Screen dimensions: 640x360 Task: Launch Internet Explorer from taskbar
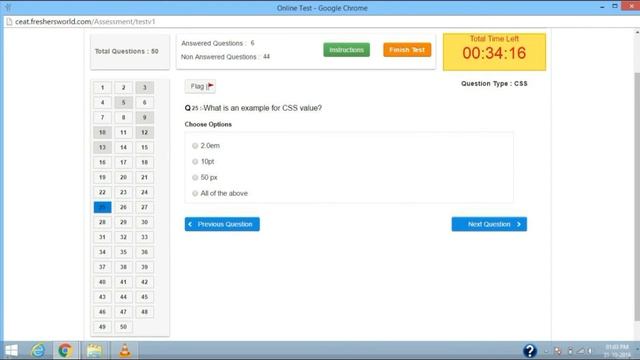(38, 351)
